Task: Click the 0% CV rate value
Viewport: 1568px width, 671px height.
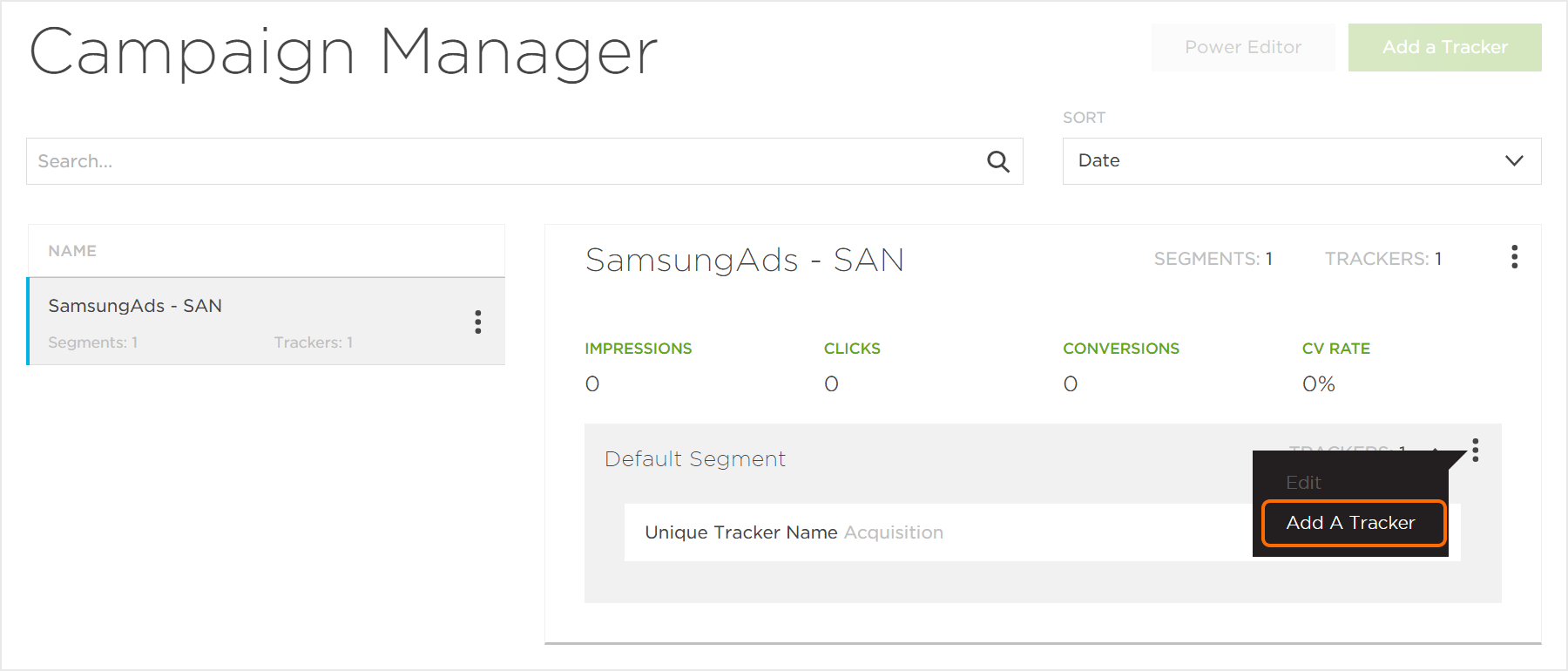Action: tap(1319, 384)
